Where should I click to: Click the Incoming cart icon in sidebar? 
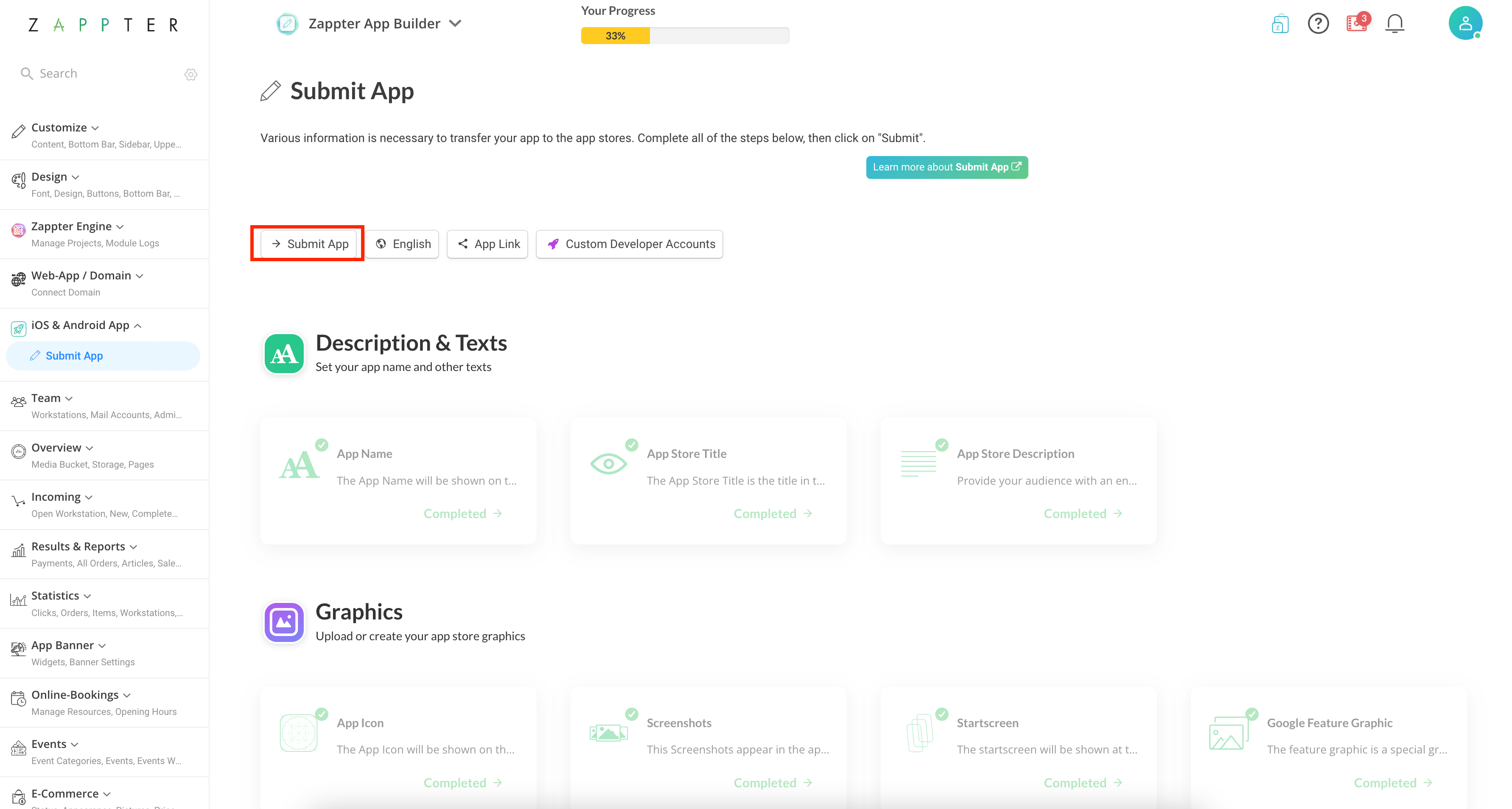click(x=18, y=501)
